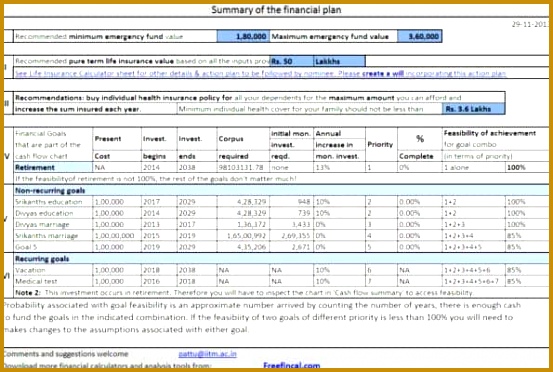This screenshot has width=553, height=372.
Task: Select the 3,433 initial investment cell
Action: [292, 224]
